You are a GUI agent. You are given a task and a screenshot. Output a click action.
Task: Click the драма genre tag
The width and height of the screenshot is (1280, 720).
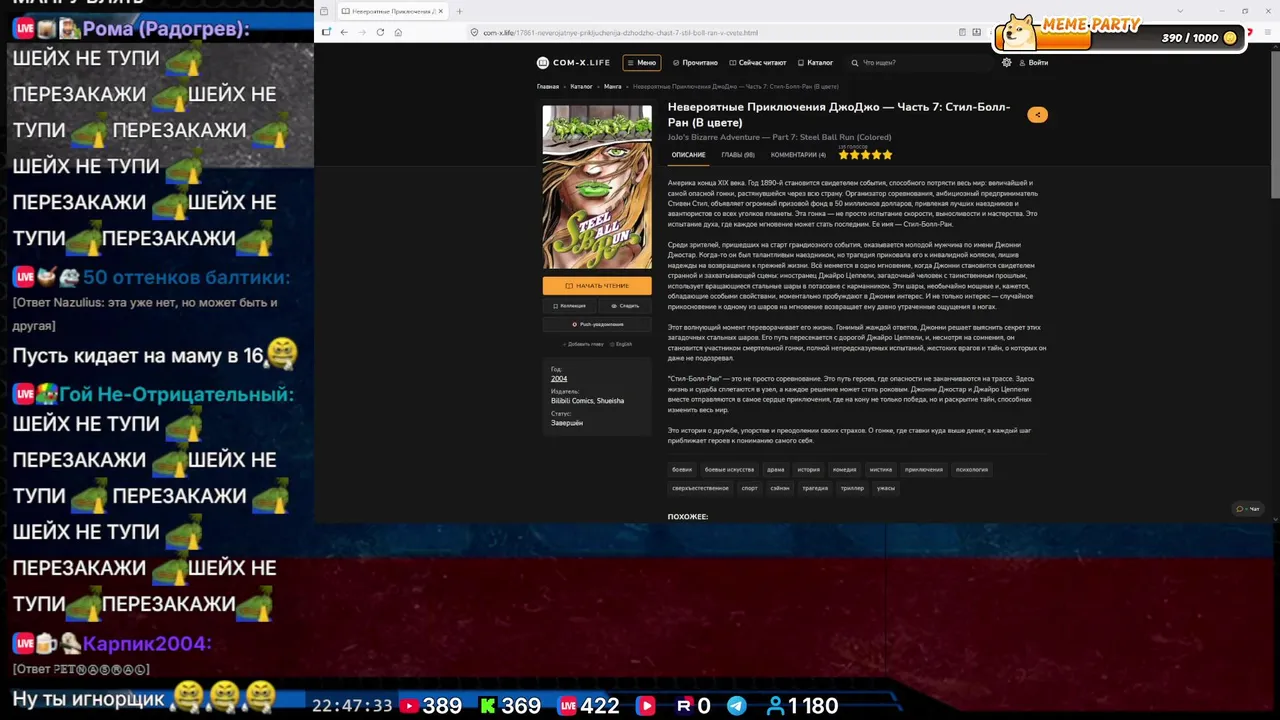coord(776,469)
